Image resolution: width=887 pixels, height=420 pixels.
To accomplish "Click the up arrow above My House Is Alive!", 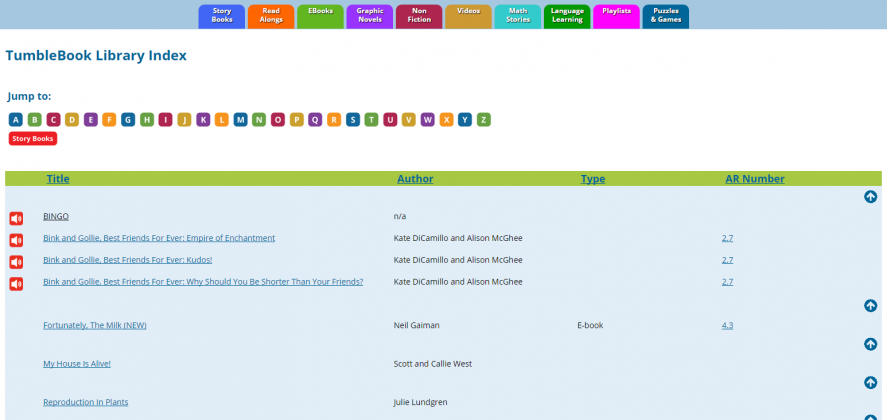I will click(x=870, y=344).
